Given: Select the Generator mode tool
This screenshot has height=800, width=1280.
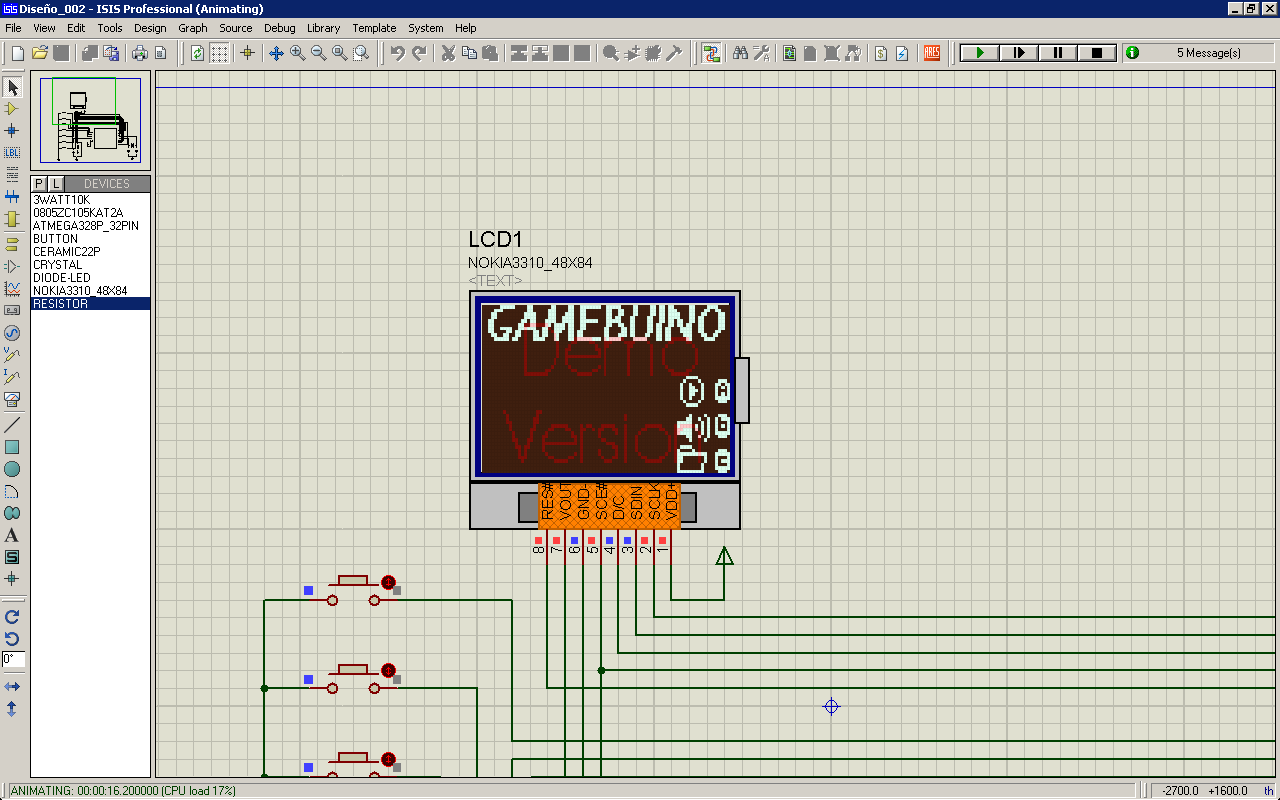Looking at the screenshot, I should click(x=12, y=333).
